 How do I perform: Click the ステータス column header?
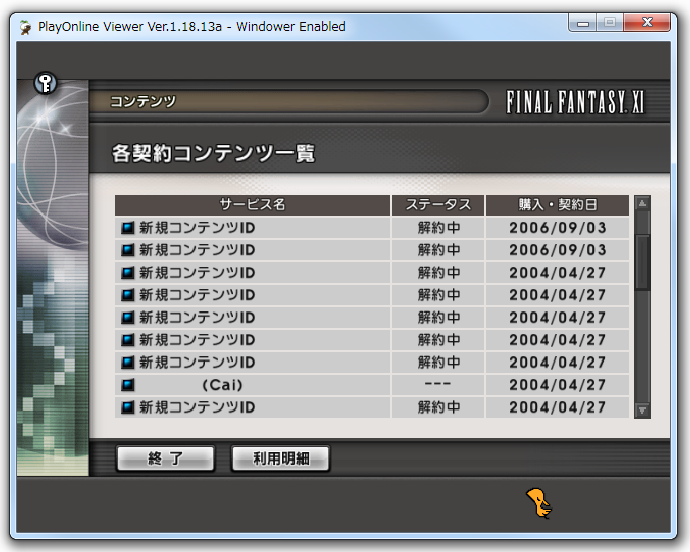tap(438, 205)
